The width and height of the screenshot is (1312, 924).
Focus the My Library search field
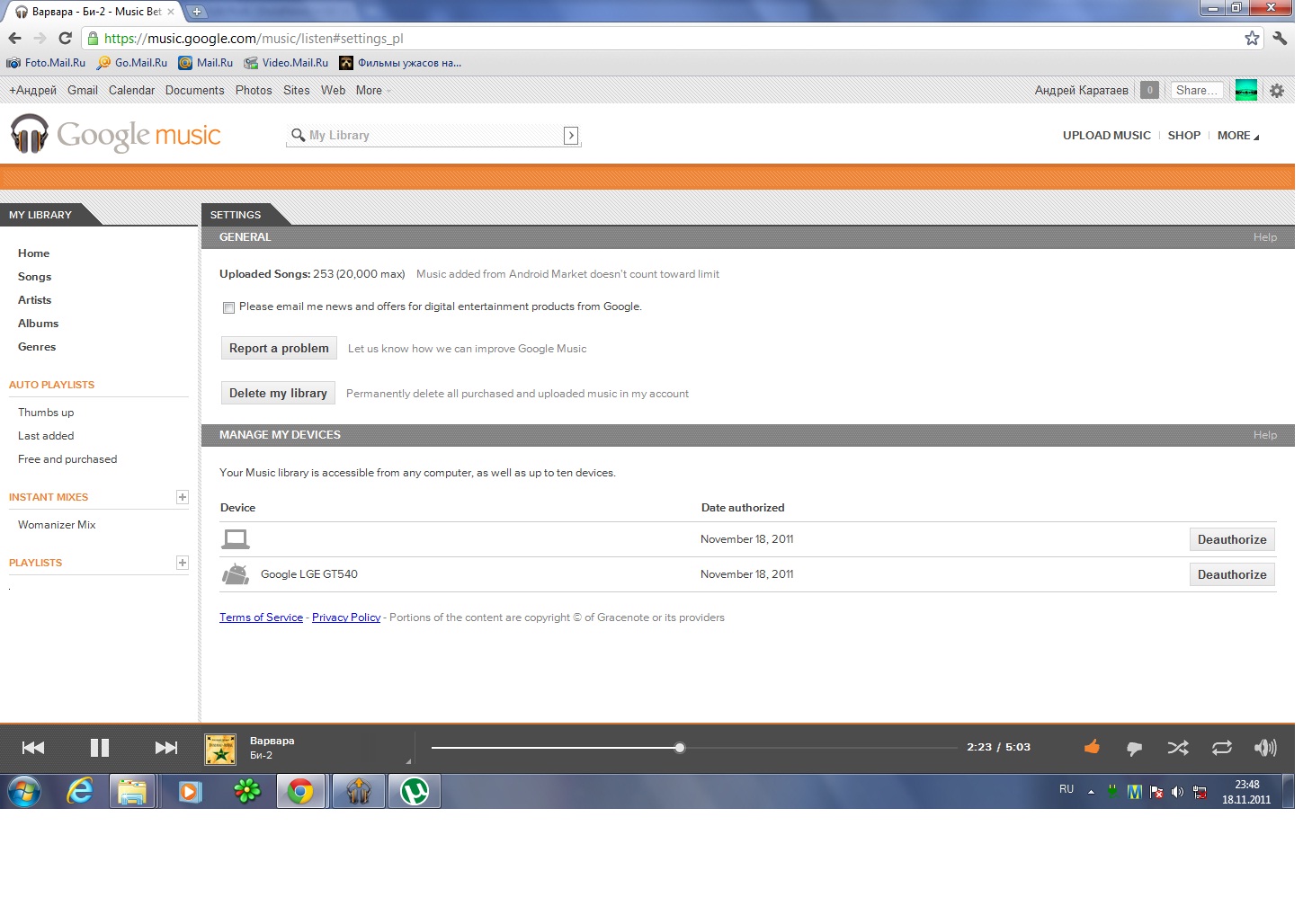[433, 135]
